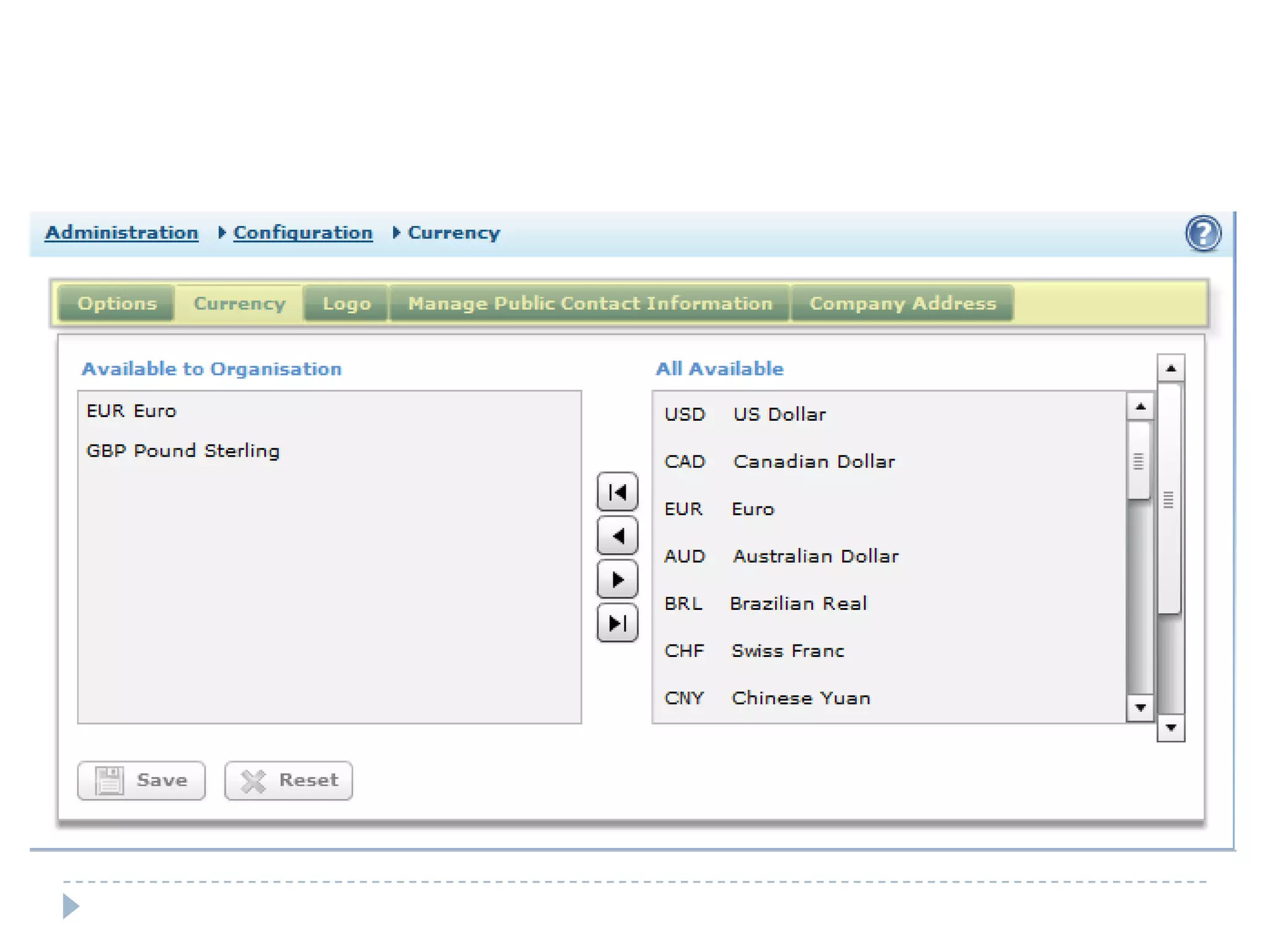
Task: Click the outer panel scroll up arrow
Action: (1170, 368)
